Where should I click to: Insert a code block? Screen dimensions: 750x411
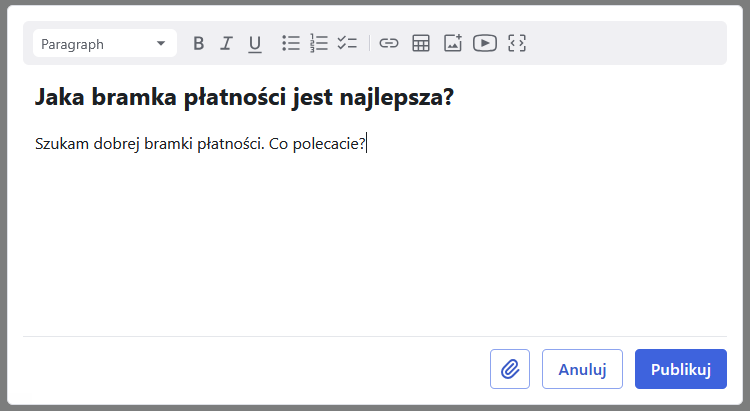pos(517,43)
